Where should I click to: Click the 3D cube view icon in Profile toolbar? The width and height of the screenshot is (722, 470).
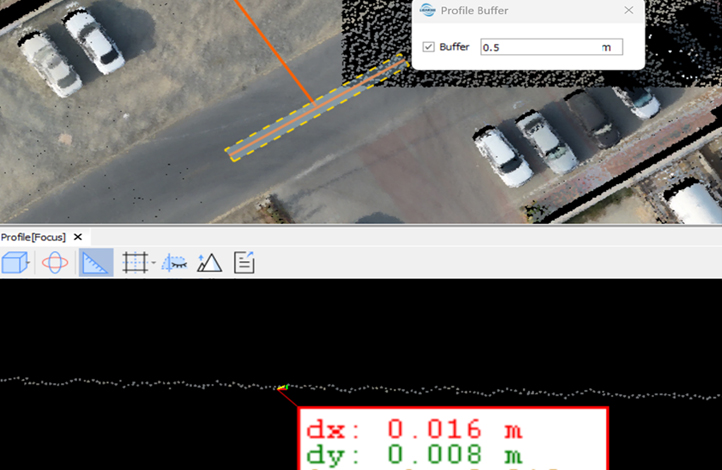click(15, 263)
